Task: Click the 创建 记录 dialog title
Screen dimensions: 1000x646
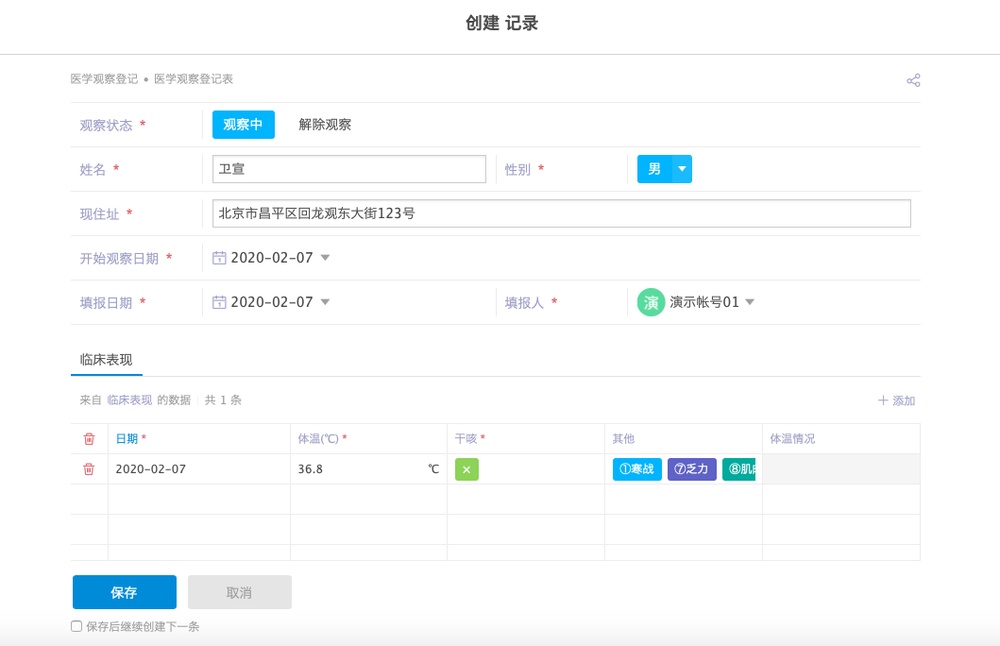Action: 502,24
